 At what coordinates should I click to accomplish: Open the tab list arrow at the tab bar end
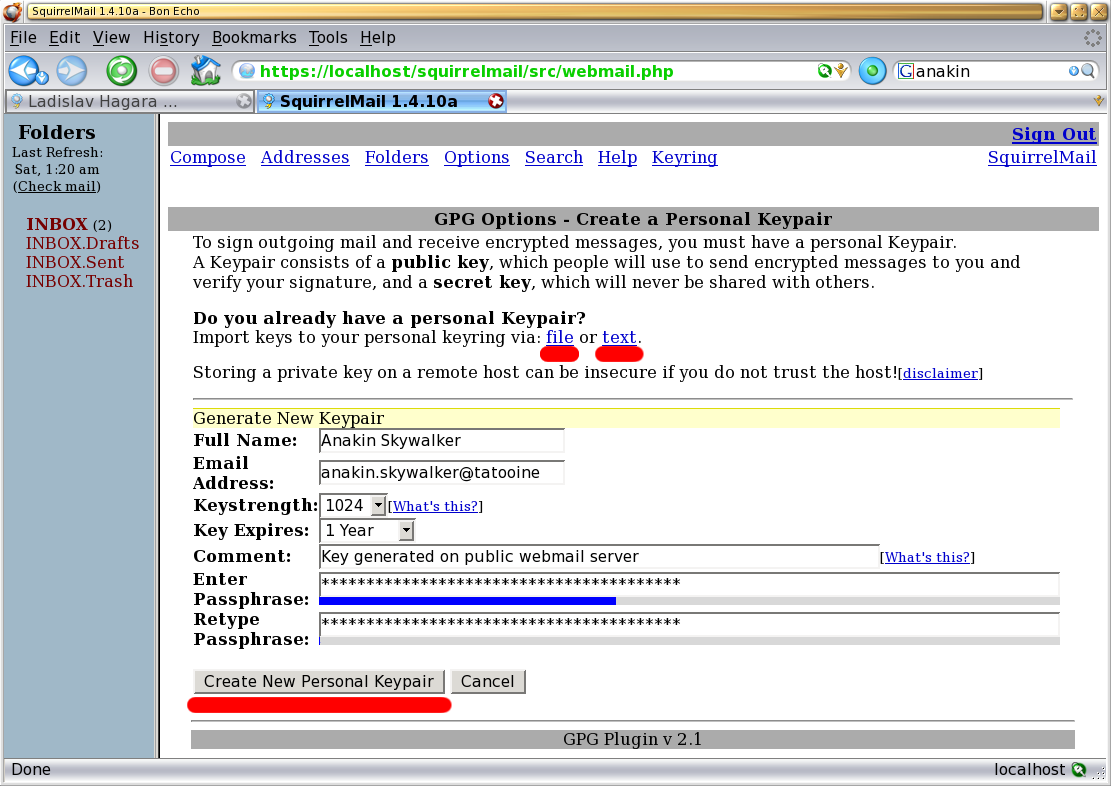pos(1098,101)
